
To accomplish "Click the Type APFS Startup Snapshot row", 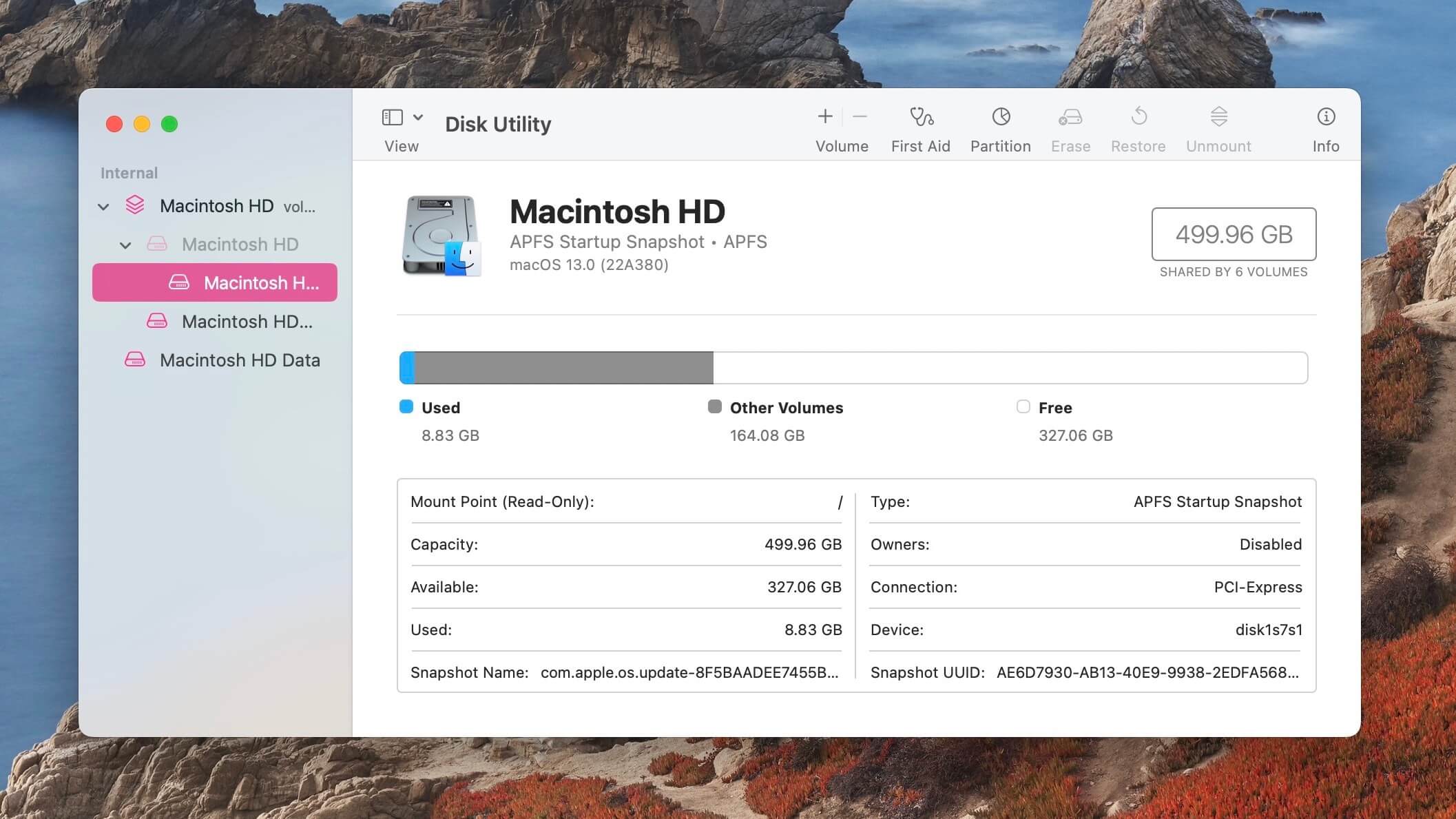I will 1086,502.
